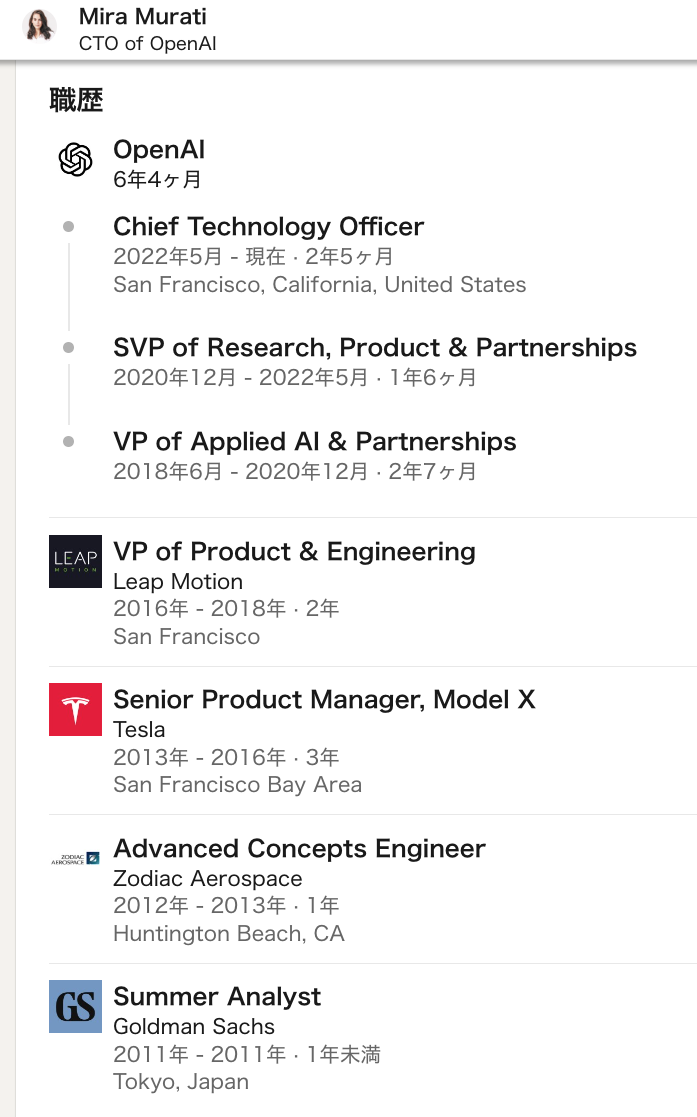Click the Goldman Sachs GS logo

click(x=75, y=1006)
